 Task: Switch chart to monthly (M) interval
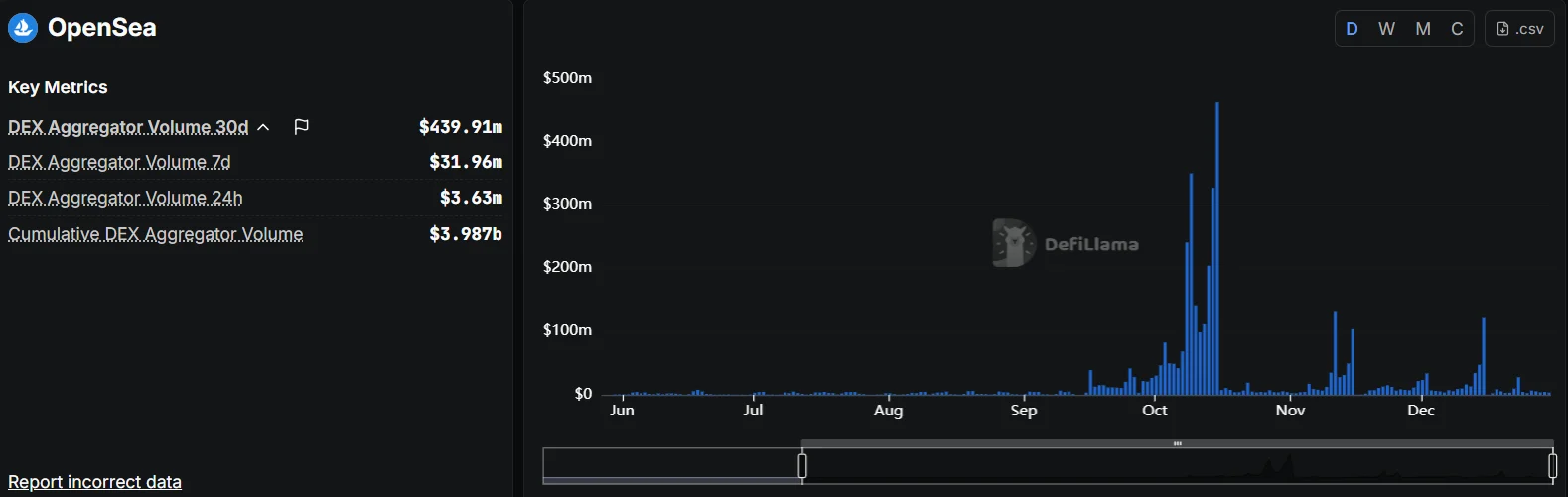pos(1423,29)
